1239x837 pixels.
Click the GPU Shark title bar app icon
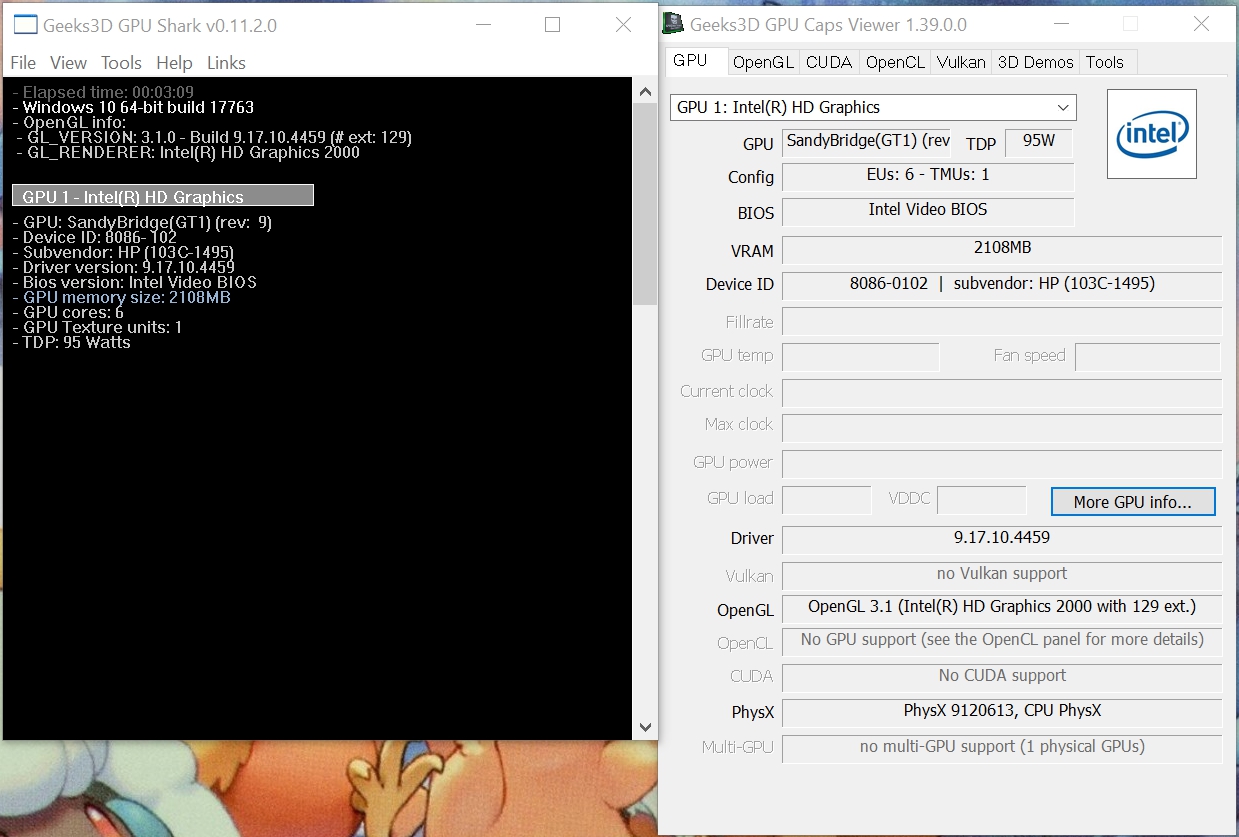pyautogui.click(x=25, y=26)
